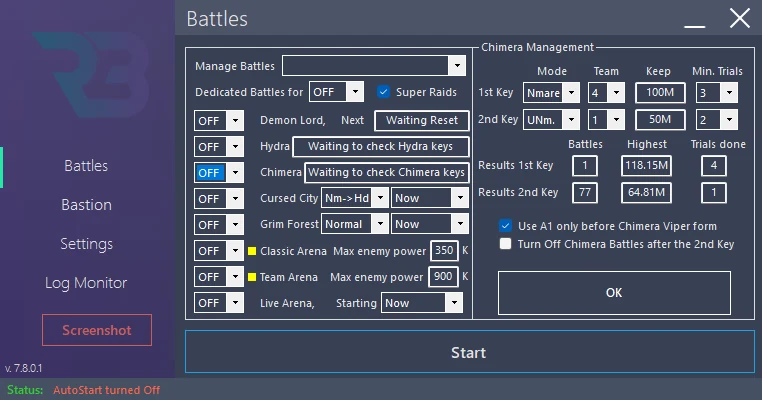Close the Battles window
Image resolution: width=762 pixels, height=400 pixels.
coord(740,19)
